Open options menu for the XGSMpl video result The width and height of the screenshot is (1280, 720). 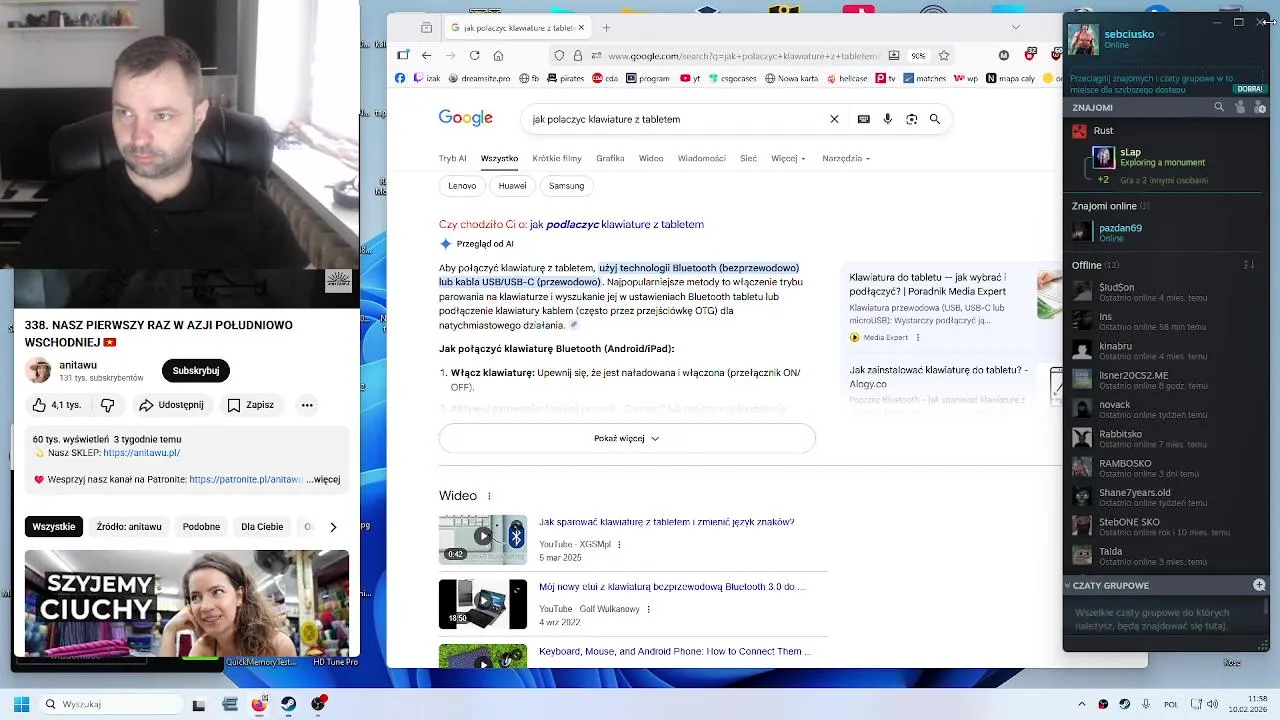point(619,545)
